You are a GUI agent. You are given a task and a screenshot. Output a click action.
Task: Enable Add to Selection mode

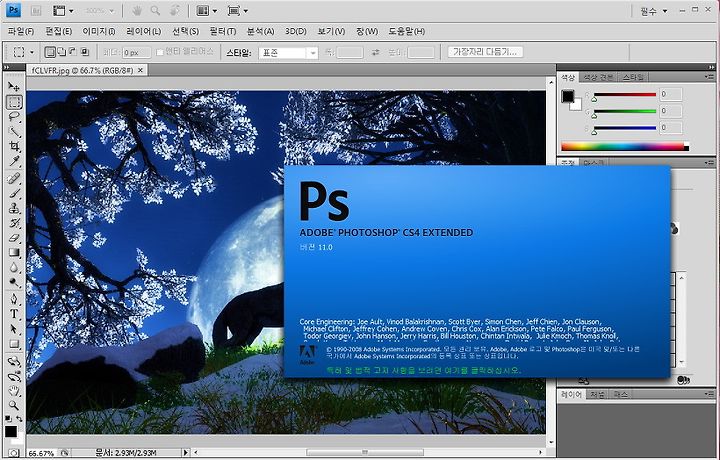[x=61, y=52]
